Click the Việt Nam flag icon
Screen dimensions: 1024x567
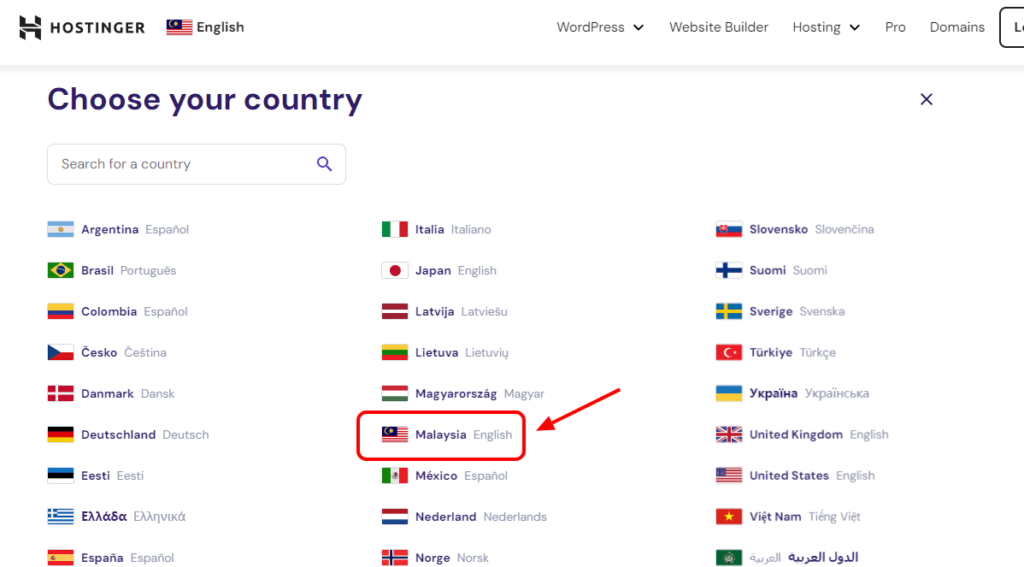pyautogui.click(x=728, y=516)
